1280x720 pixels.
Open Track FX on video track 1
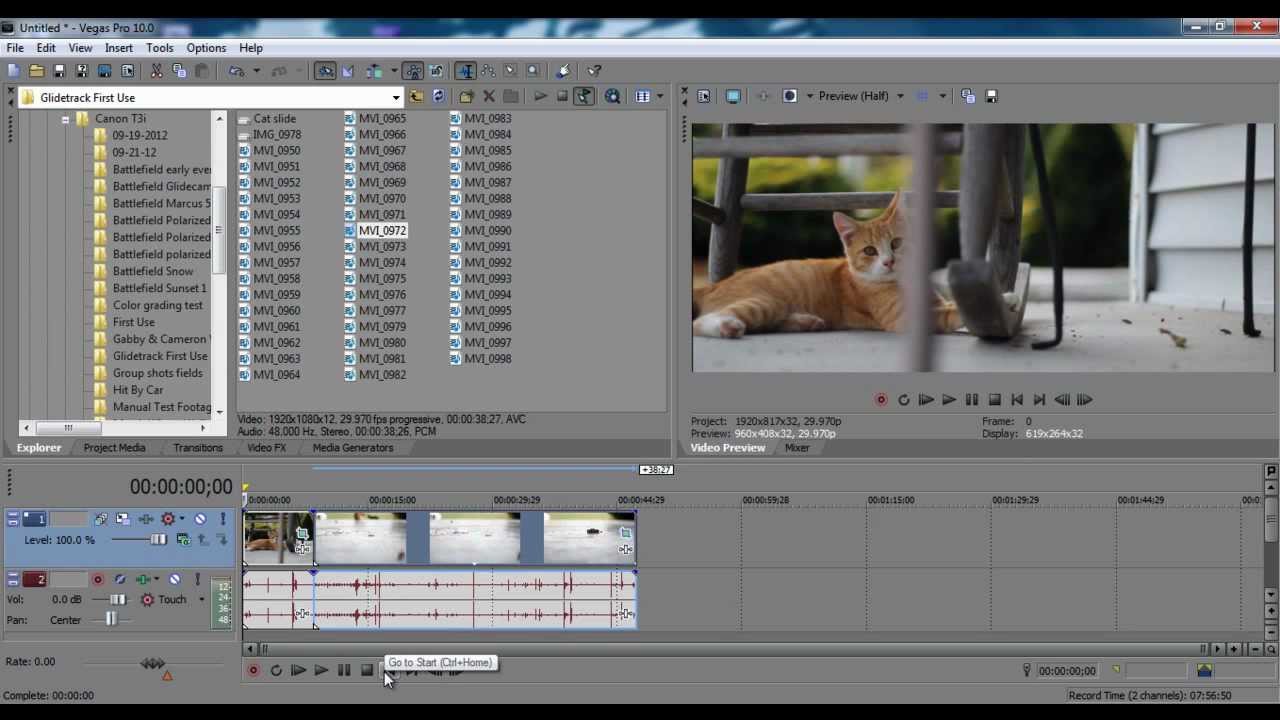(x=146, y=519)
